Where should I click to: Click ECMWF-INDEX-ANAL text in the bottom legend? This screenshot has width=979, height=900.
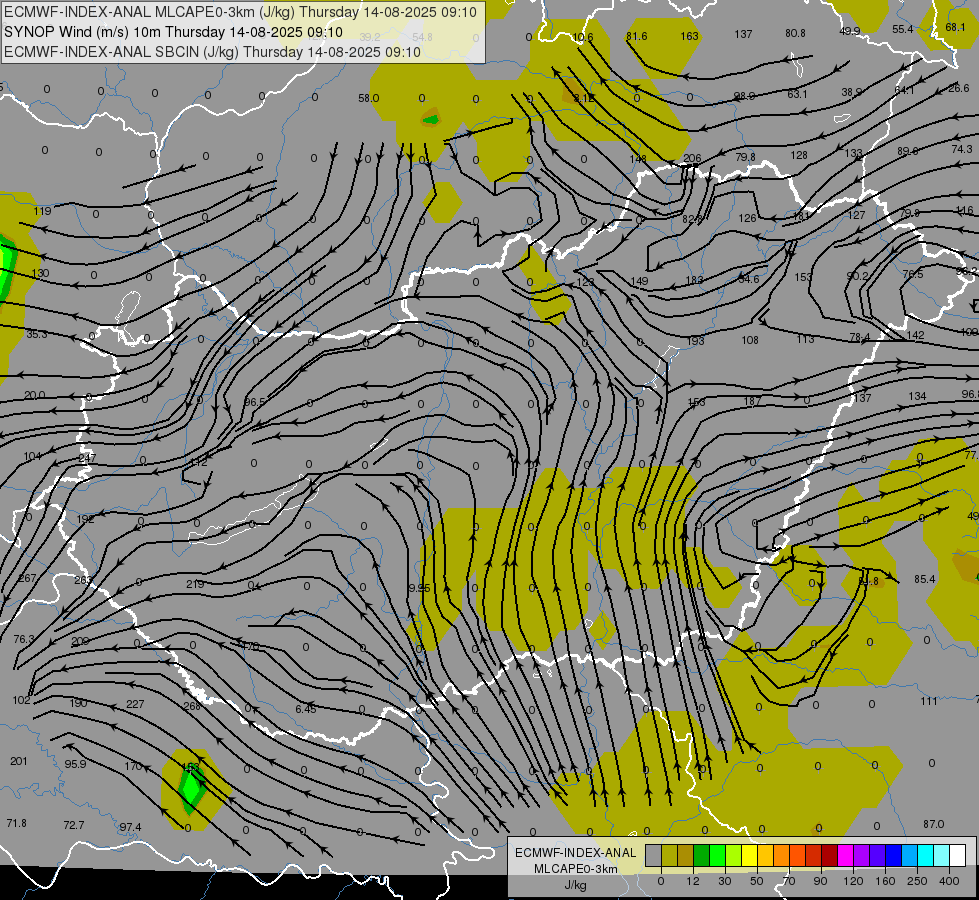coord(576,853)
